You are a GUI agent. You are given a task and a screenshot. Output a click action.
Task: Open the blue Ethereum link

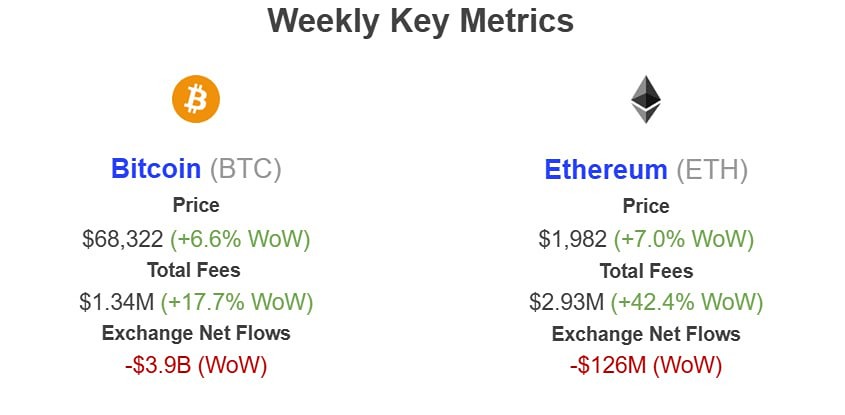(x=605, y=169)
